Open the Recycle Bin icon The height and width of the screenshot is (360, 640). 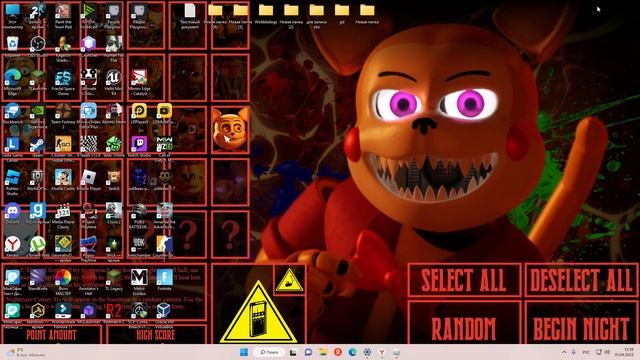tap(12, 43)
